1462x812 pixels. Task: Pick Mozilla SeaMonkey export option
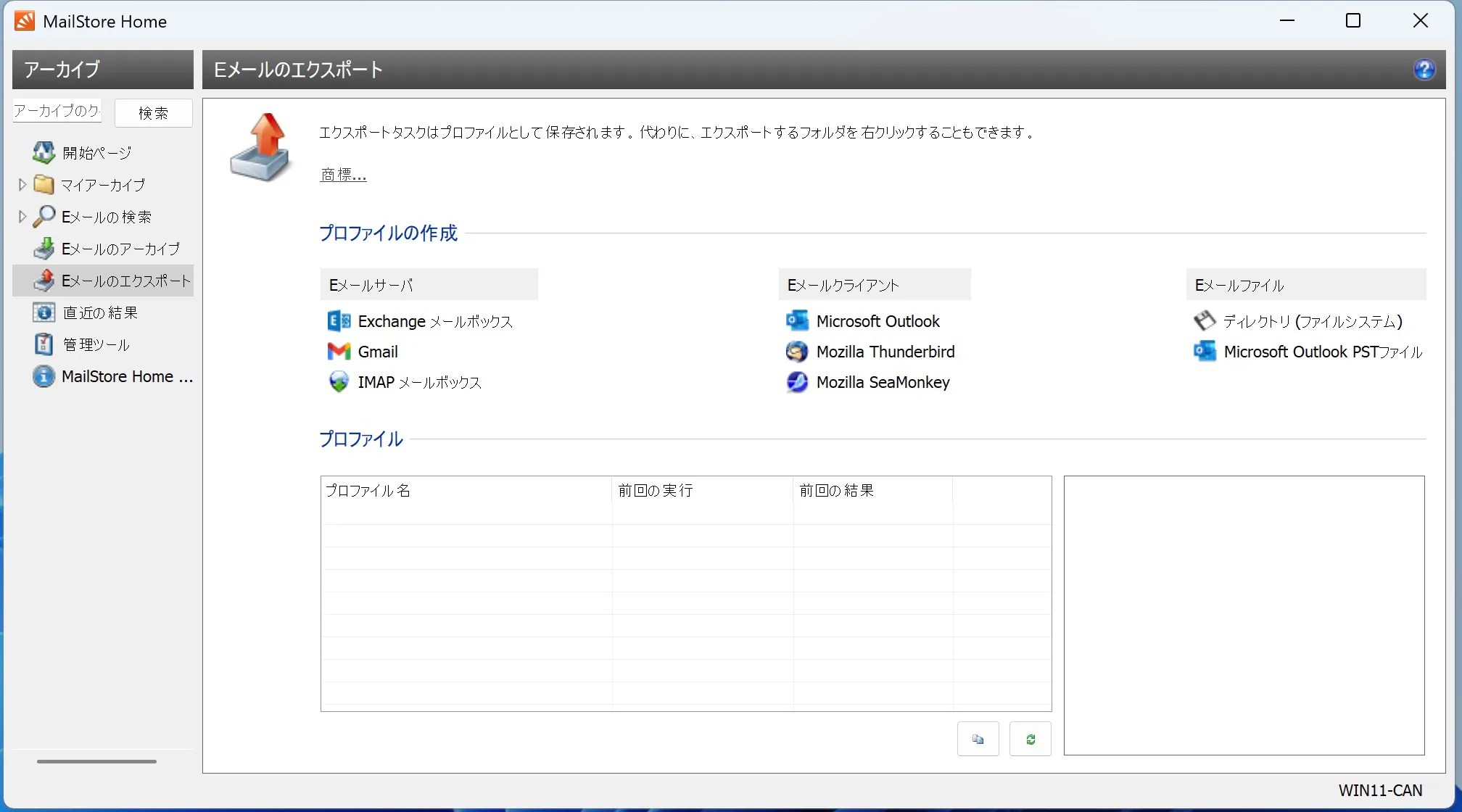tap(882, 382)
